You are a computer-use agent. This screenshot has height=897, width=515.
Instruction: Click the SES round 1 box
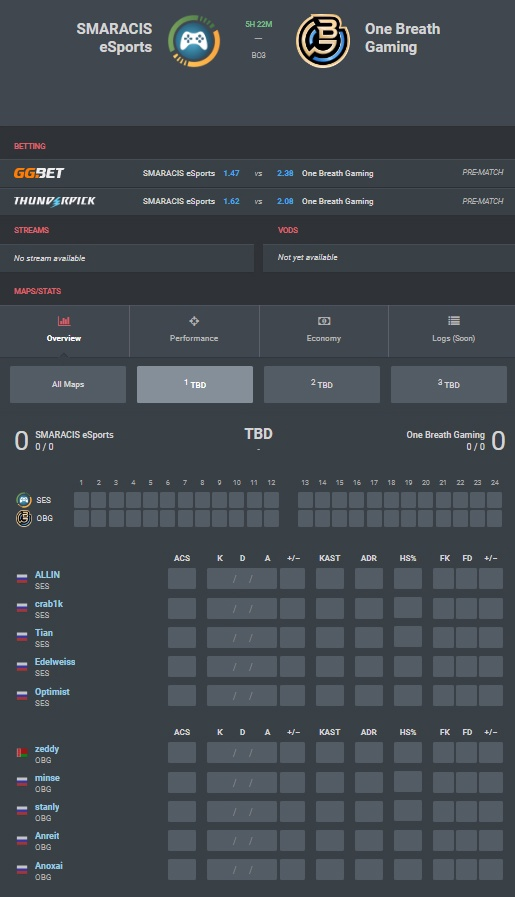point(81,500)
